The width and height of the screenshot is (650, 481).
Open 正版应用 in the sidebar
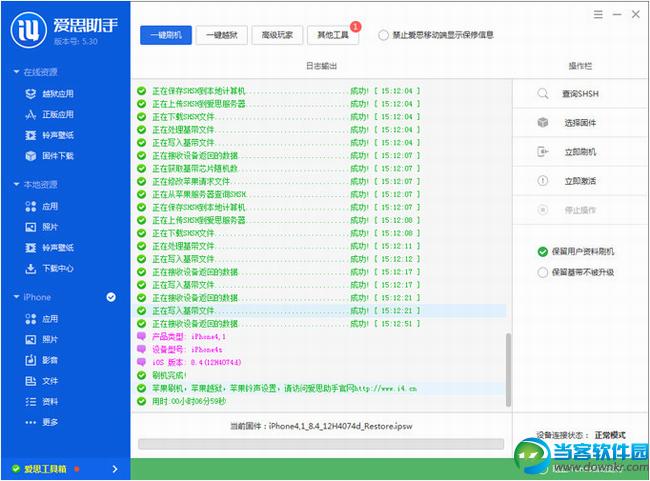pos(56,114)
